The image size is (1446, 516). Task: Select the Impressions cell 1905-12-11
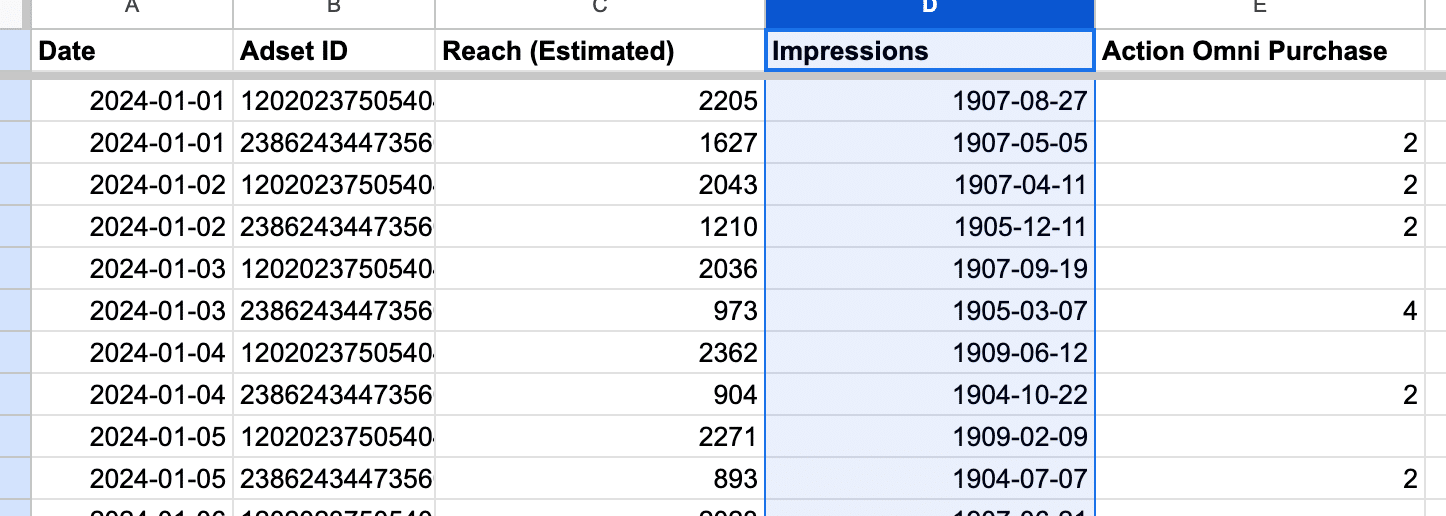click(x=930, y=227)
